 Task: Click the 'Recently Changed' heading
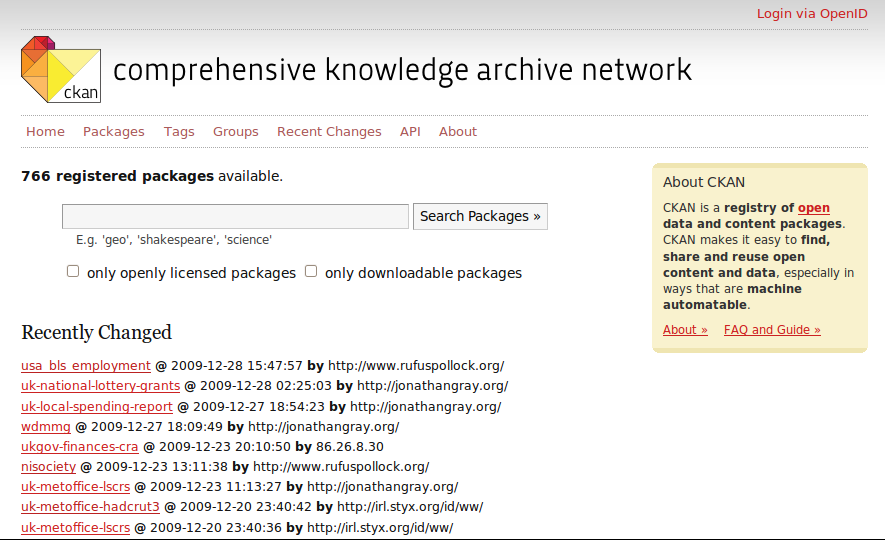(x=97, y=332)
